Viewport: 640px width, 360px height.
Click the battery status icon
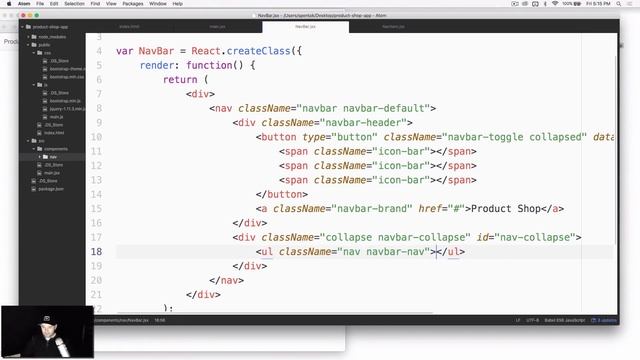tap(577, 4)
